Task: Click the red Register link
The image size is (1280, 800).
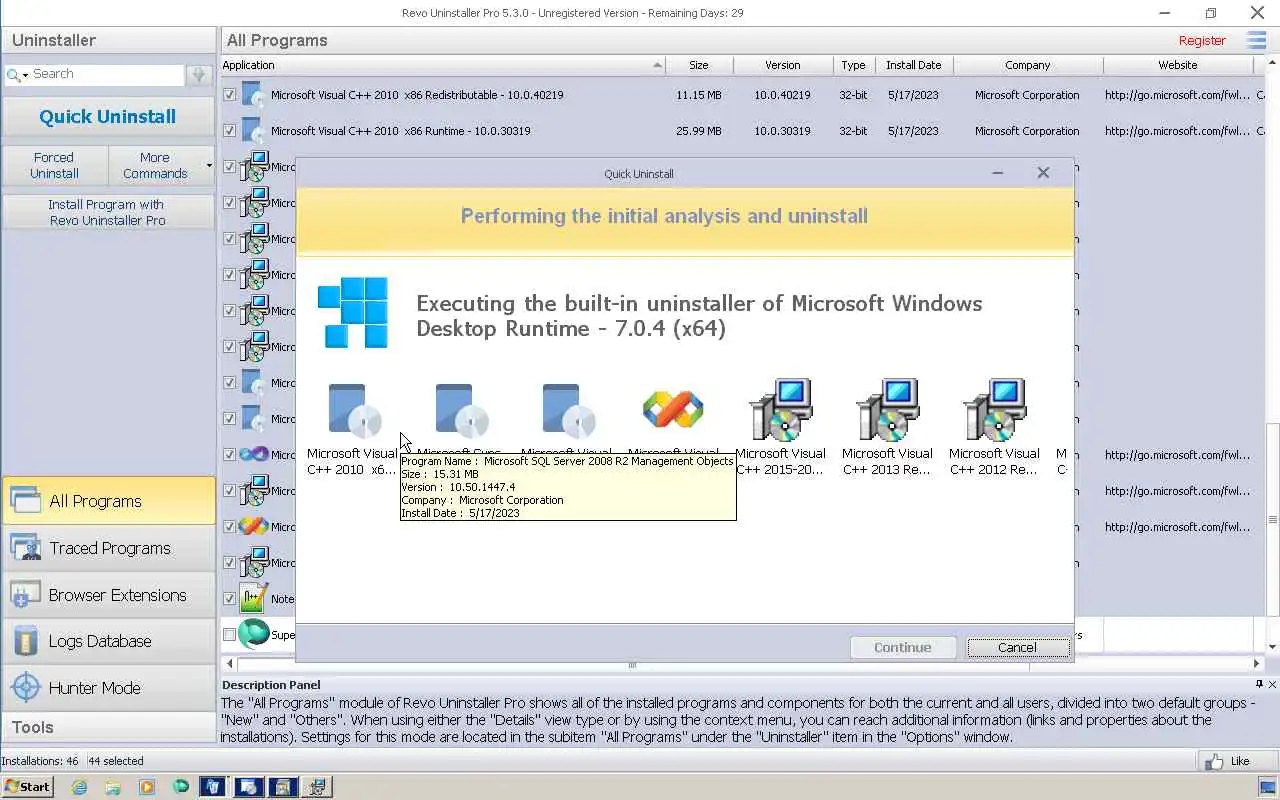Action: (x=1202, y=41)
